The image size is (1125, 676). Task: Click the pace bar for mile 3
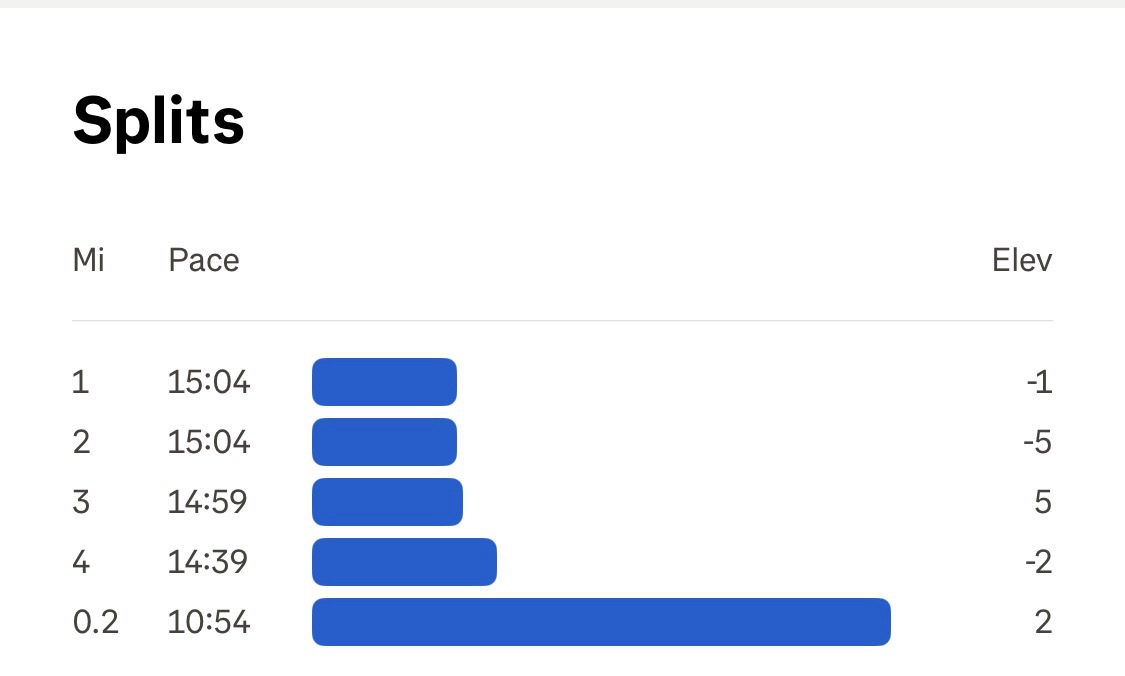387,502
